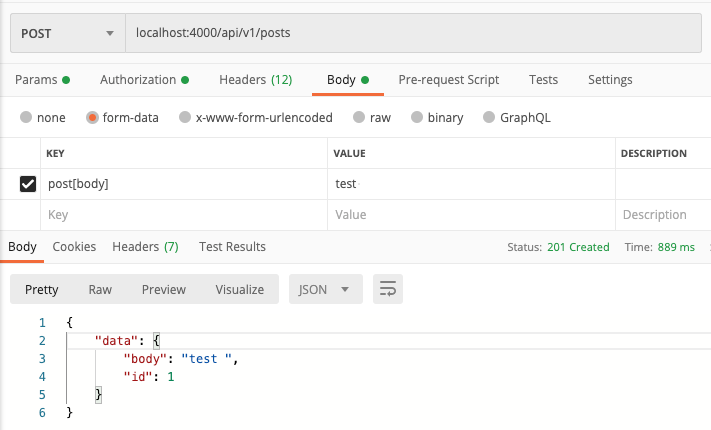The image size is (711, 430).
Task: Switch to Visualize response view
Action: (239, 289)
